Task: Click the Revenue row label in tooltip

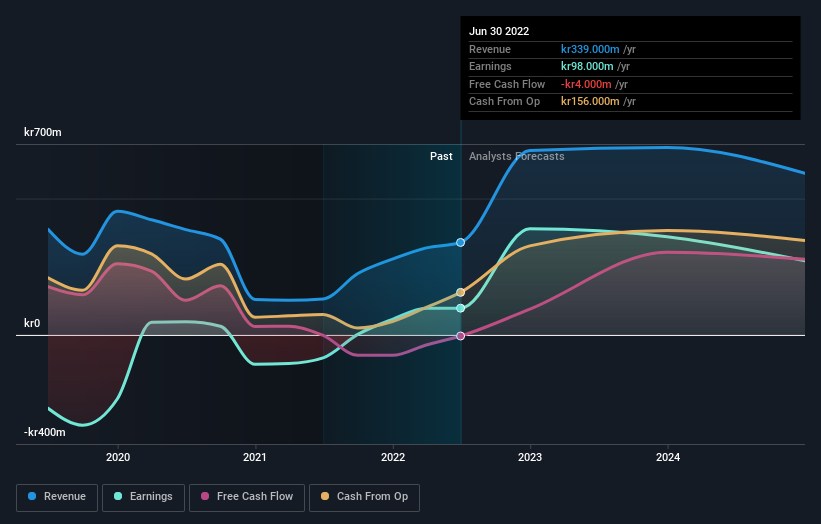Action: [x=490, y=49]
